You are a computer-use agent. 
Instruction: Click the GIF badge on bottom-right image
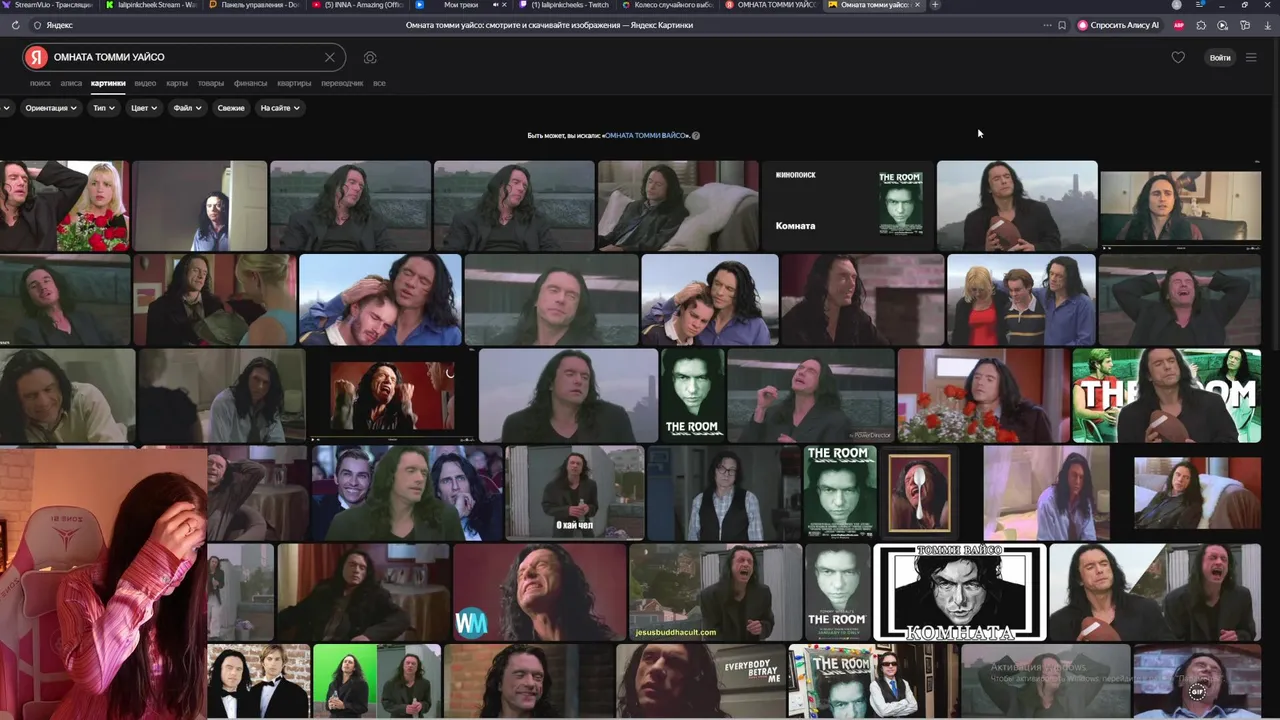pyautogui.click(x=1197, y=691)
